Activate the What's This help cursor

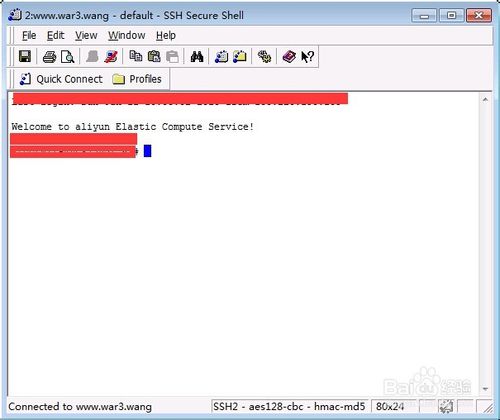[307, 57]
